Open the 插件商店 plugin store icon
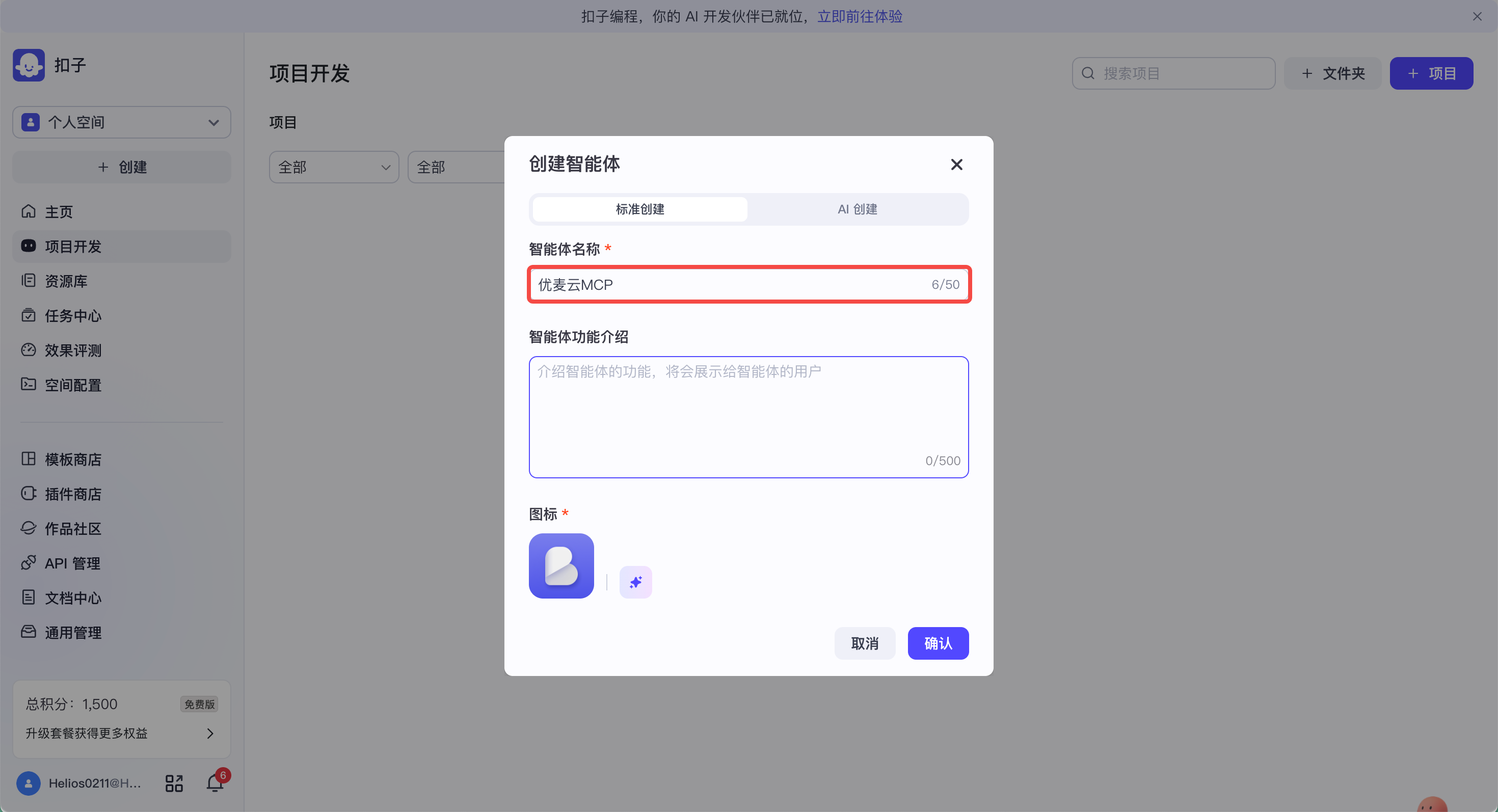Image resolution: width=1498 pixels, height=812 pixels. (x=29, y=494)
